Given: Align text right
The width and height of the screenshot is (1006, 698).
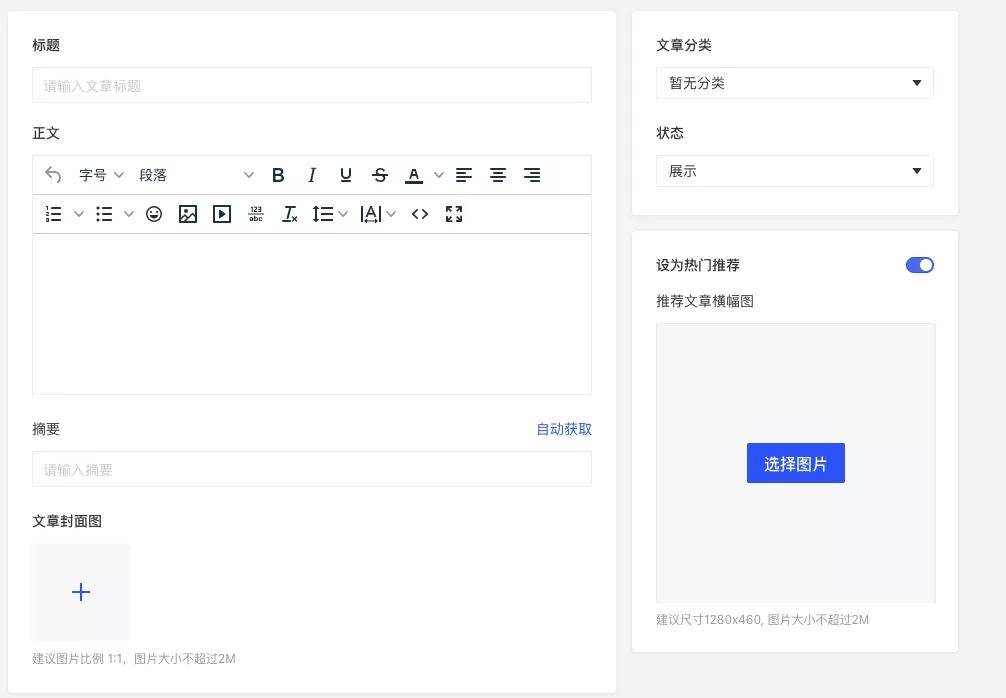Looking at the screenshot, I should pos(532,175).
